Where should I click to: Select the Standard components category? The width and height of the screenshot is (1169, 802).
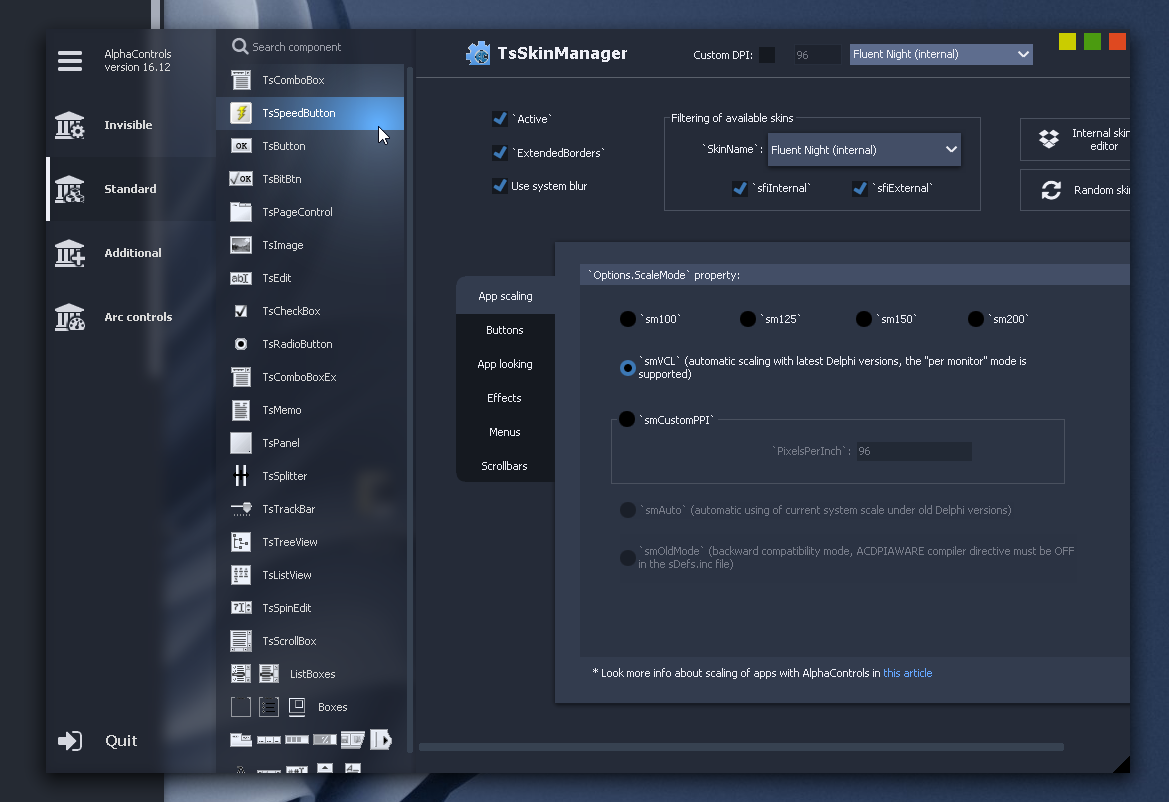pos(131,189)
